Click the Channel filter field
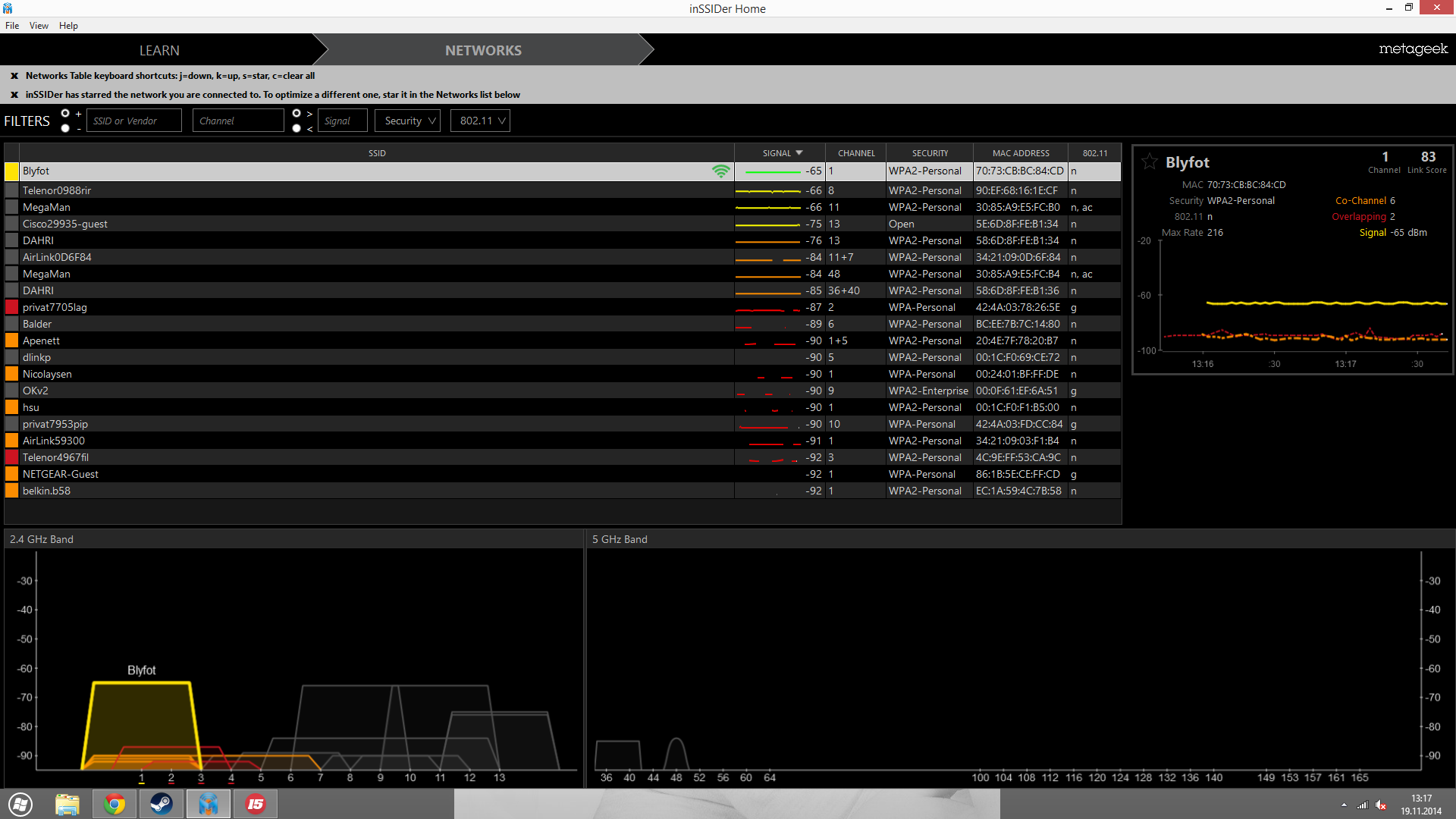1456x819 pixels. (238, 121)
